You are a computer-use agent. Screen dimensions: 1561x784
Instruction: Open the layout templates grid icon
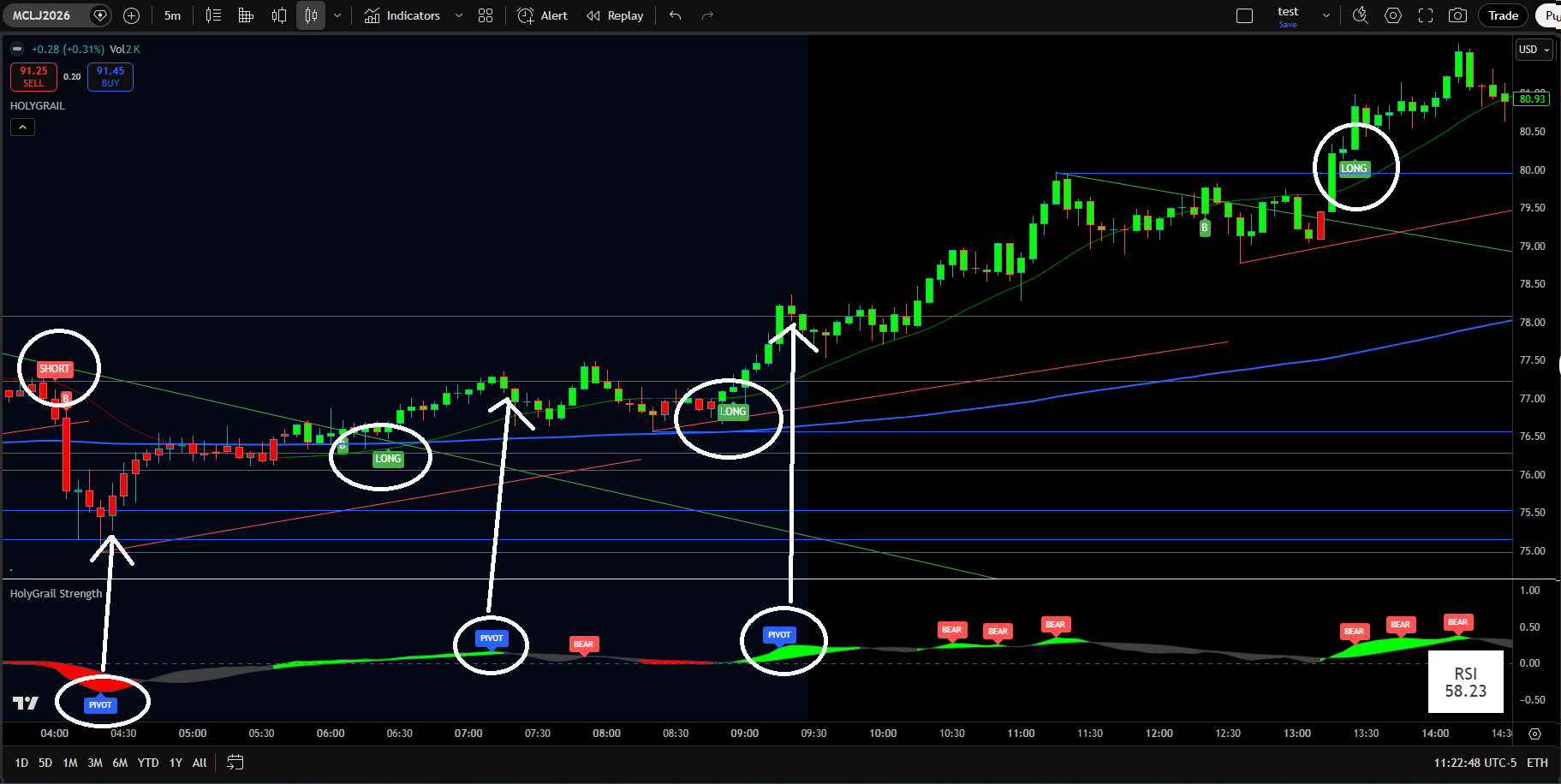(x=486, y=15)
